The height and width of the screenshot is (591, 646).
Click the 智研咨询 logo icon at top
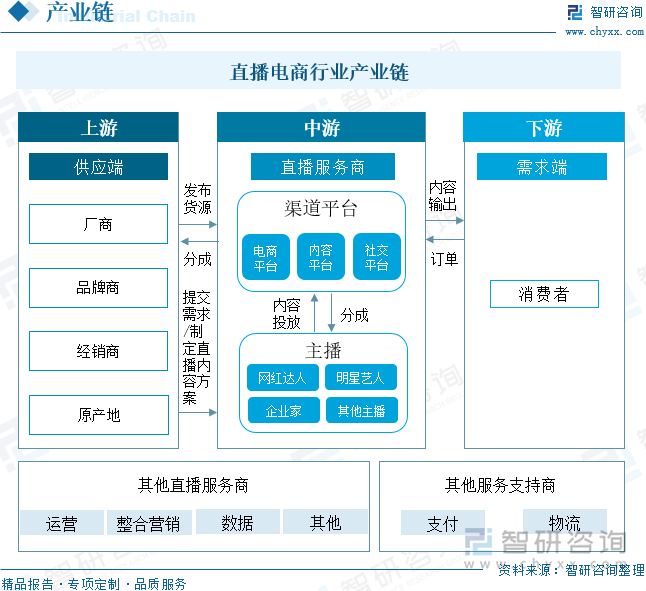575,12
